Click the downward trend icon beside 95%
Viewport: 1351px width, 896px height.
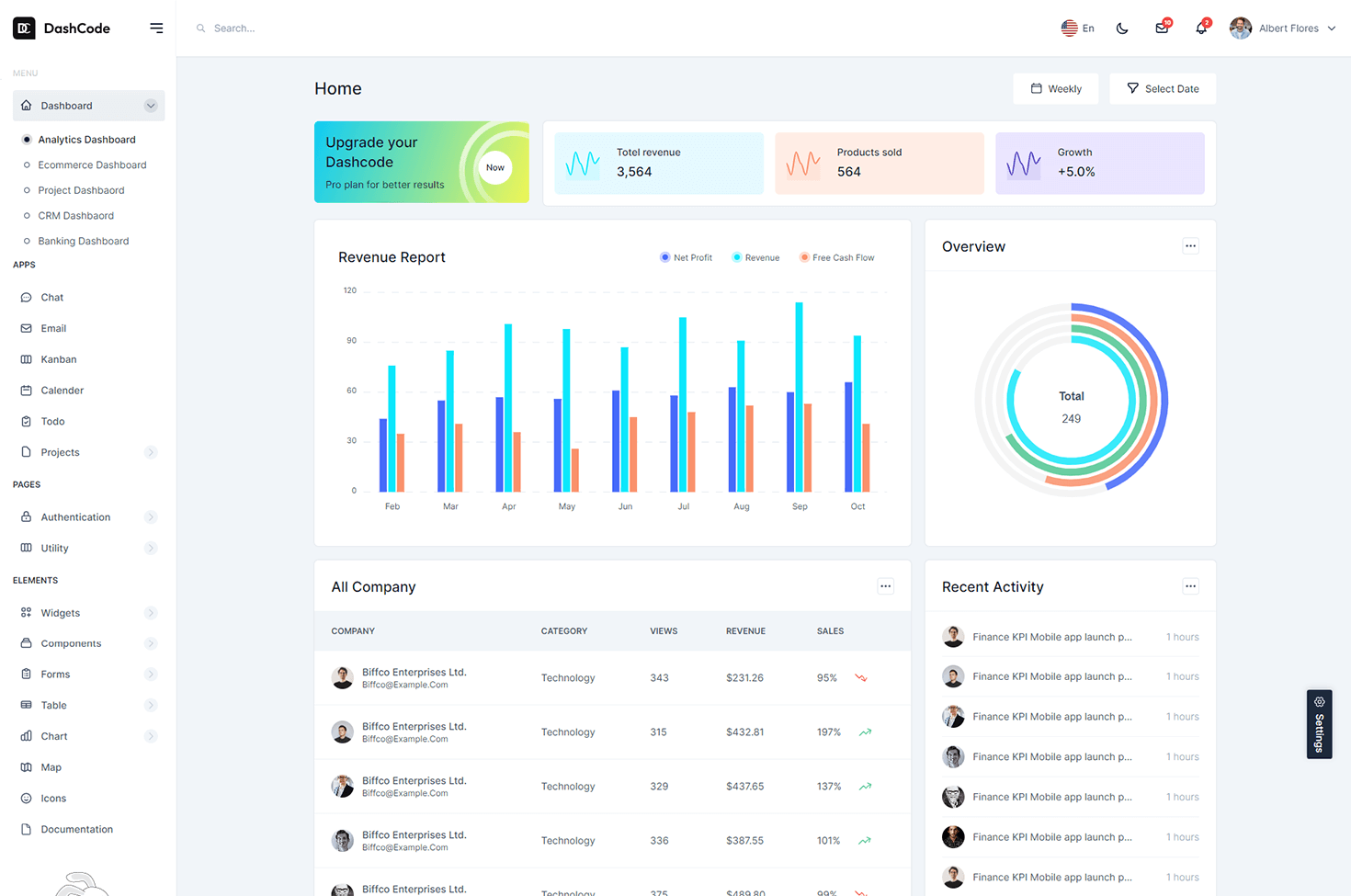[861, 678]
